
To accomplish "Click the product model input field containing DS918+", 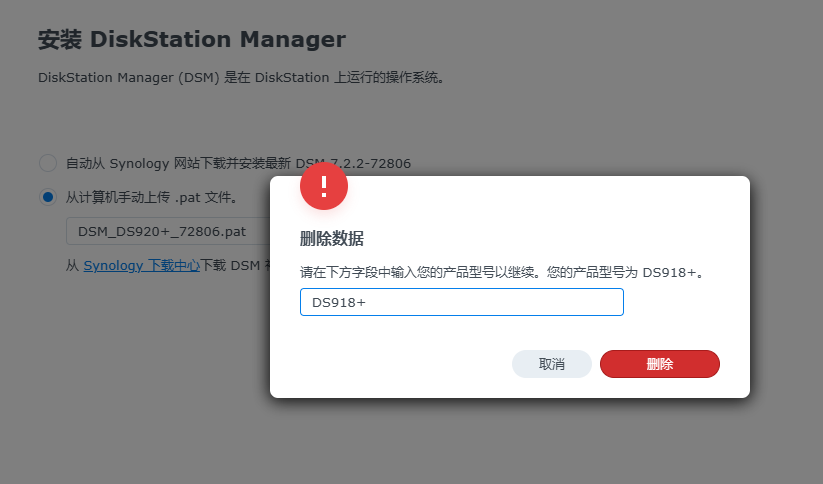I will click(x=462, y=302).
